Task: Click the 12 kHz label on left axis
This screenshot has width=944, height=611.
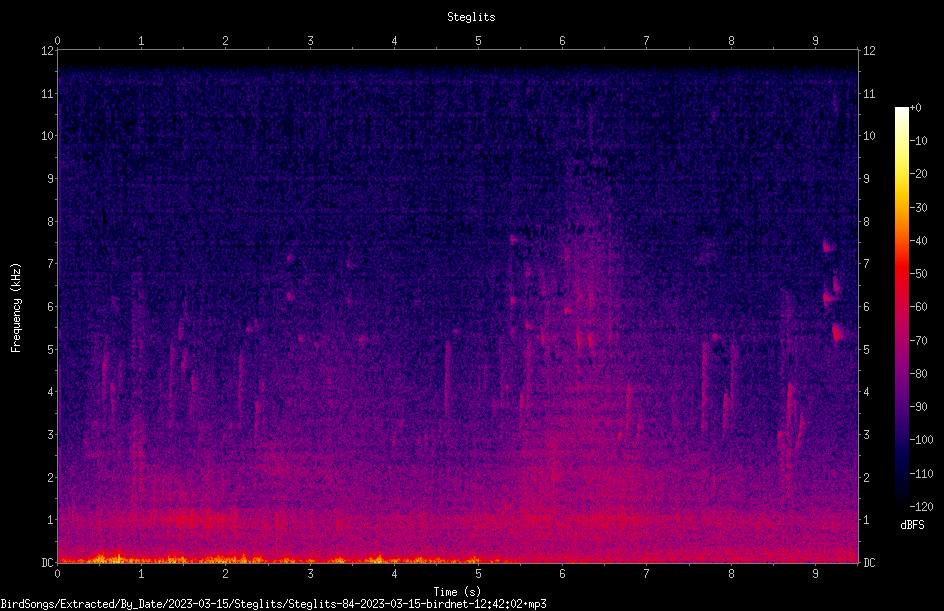Action: (48, 51)
